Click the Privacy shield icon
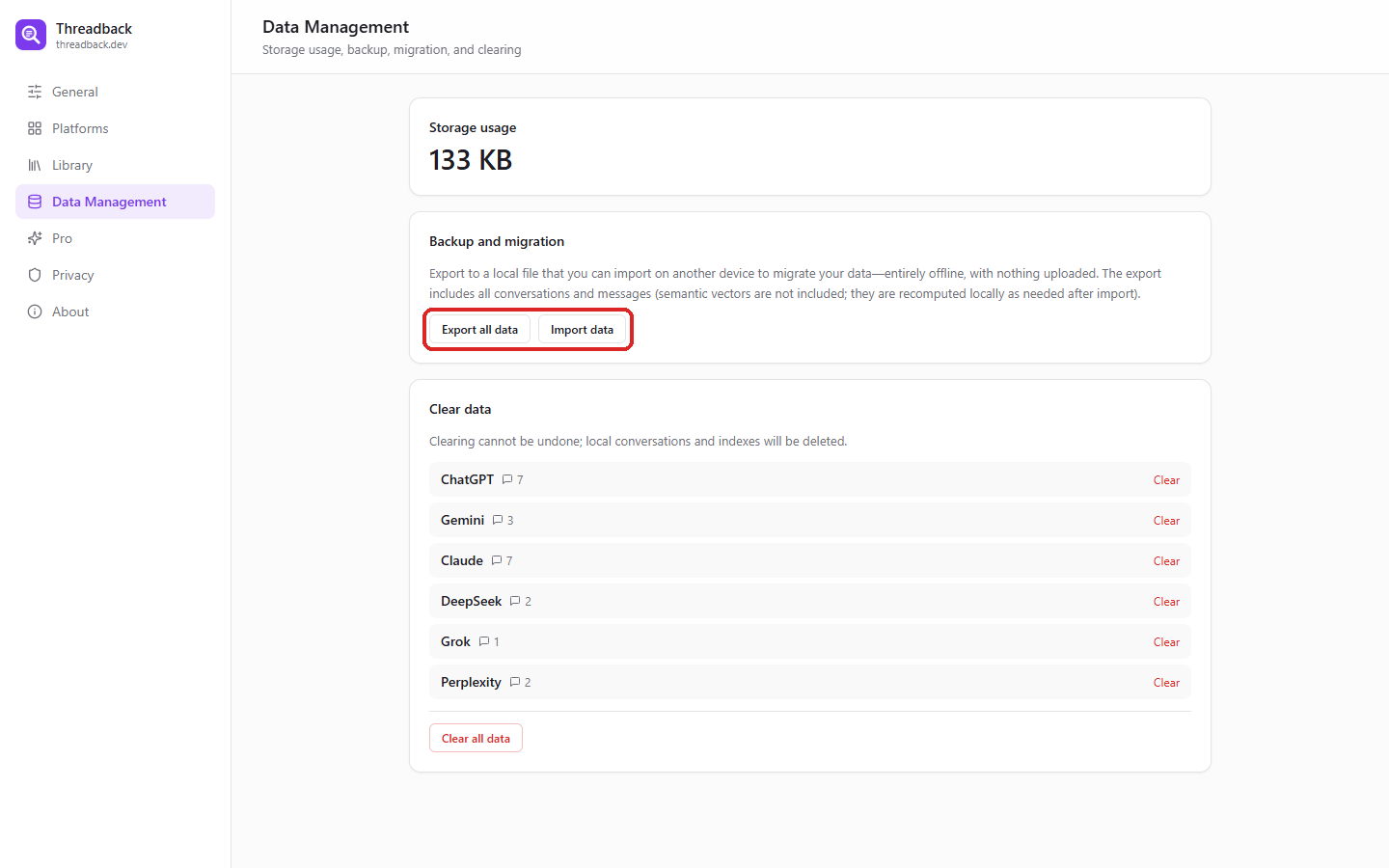 tap(35, 275)
